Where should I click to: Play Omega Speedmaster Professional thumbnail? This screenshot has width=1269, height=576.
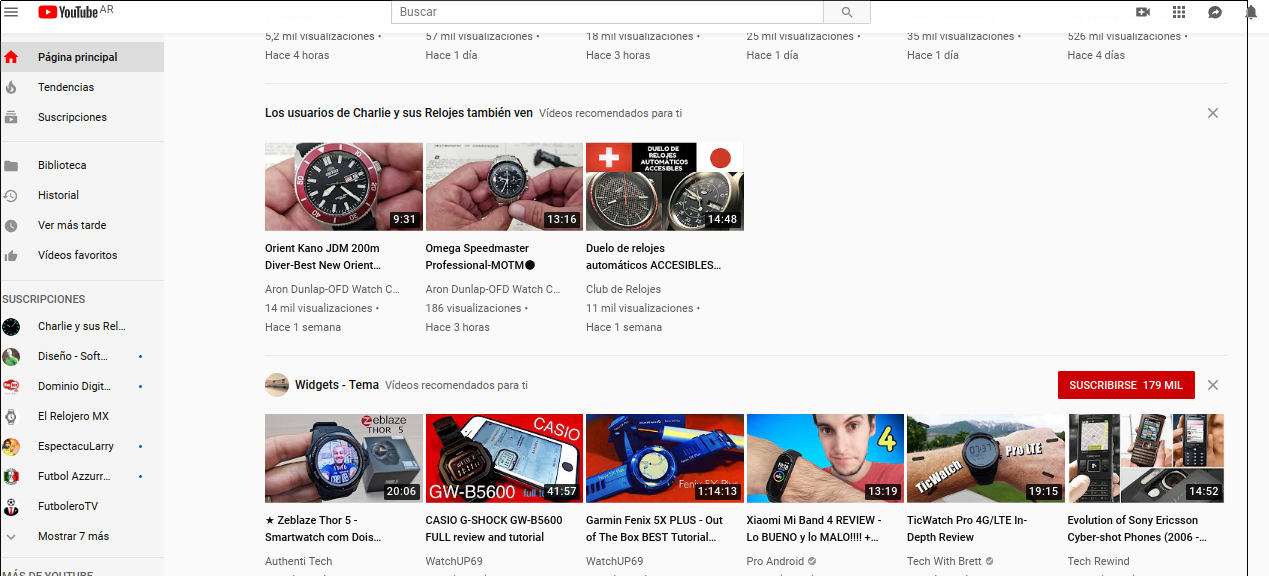(x=504, y=187)
